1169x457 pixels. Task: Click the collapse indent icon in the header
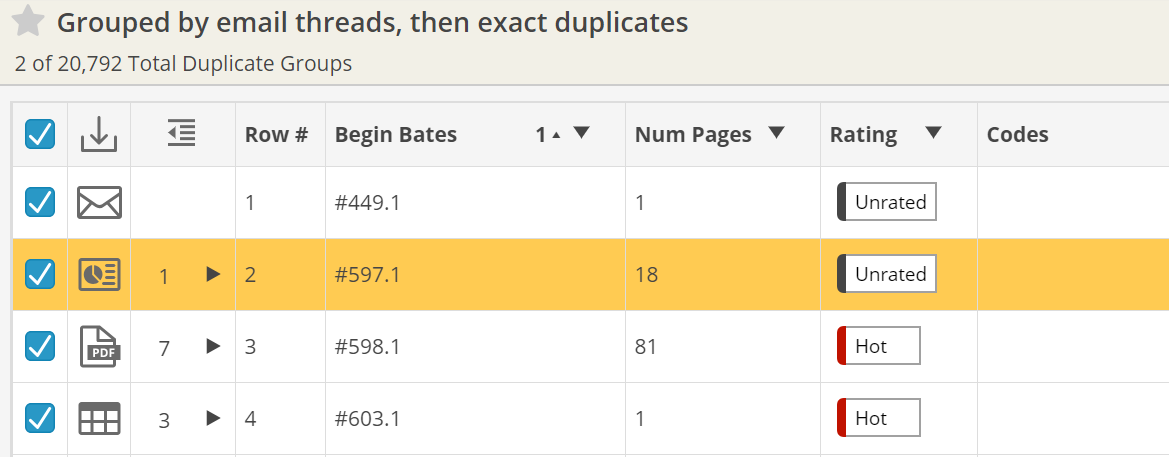(182, 133)
